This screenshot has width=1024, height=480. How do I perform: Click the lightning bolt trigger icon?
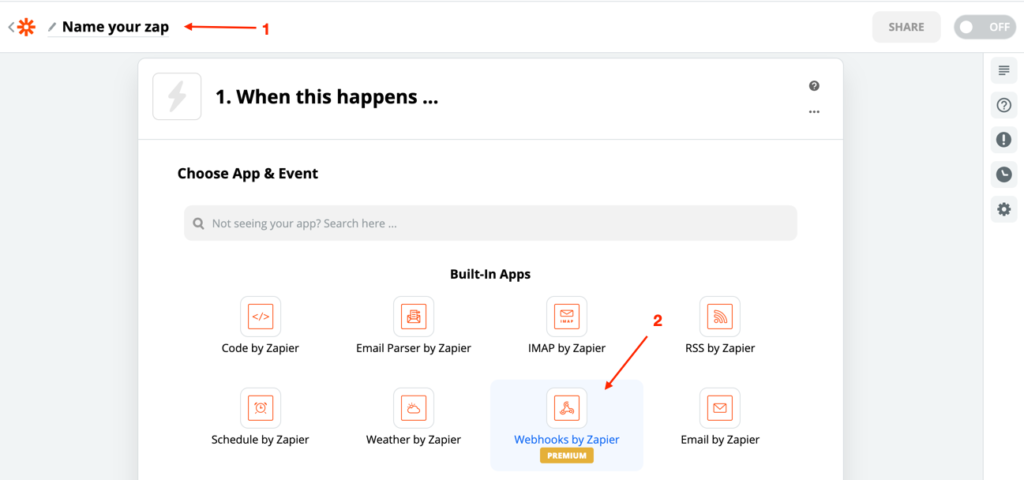(x=177, y=97)
